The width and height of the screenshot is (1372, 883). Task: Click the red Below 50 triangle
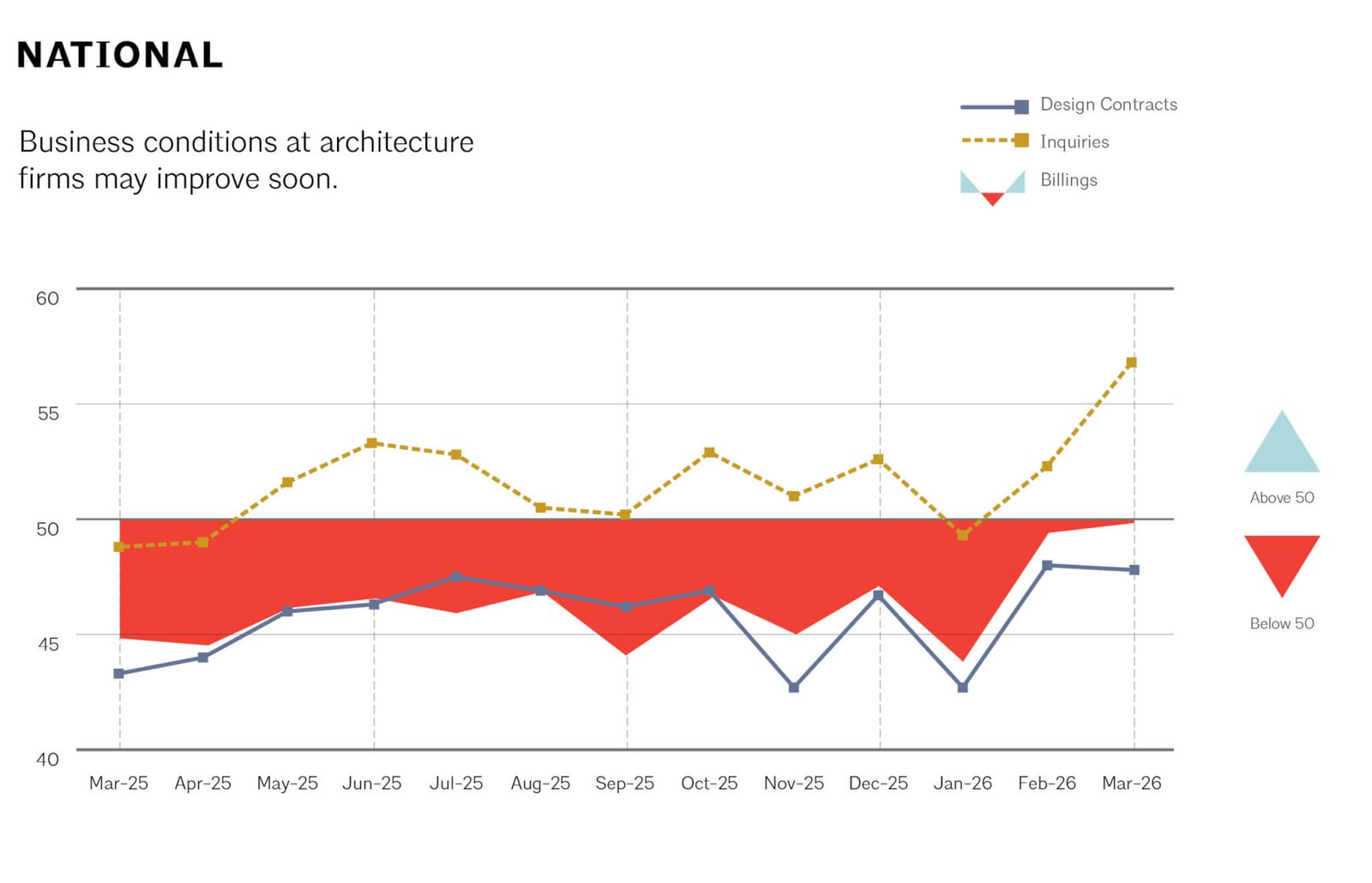1281,558
